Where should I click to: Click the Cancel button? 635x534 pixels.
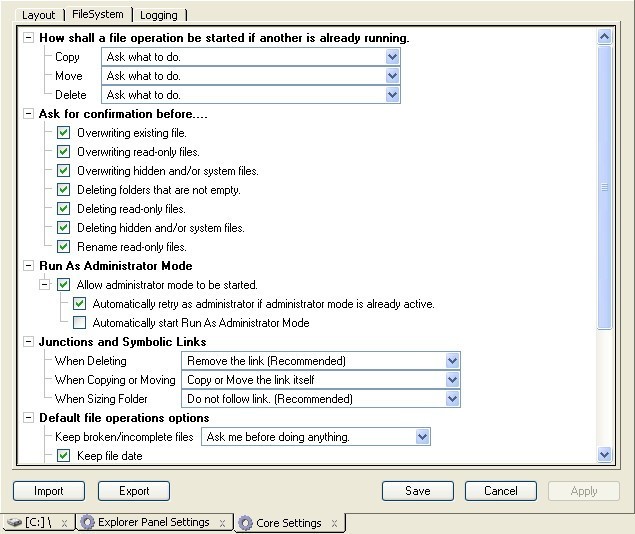[x=501, y=491]
